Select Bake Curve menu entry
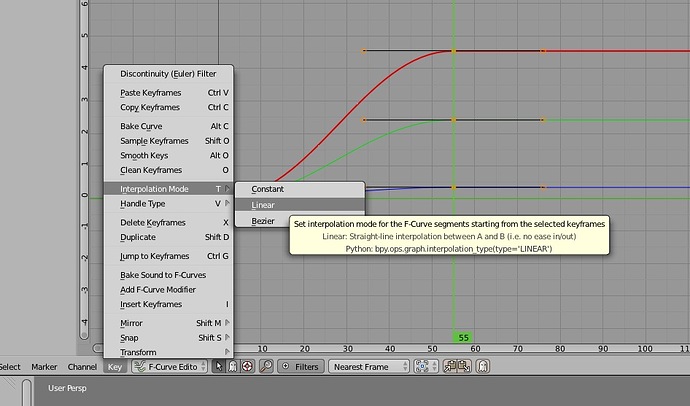The width and height of the screenshot is (690, 406). (168, 126)
